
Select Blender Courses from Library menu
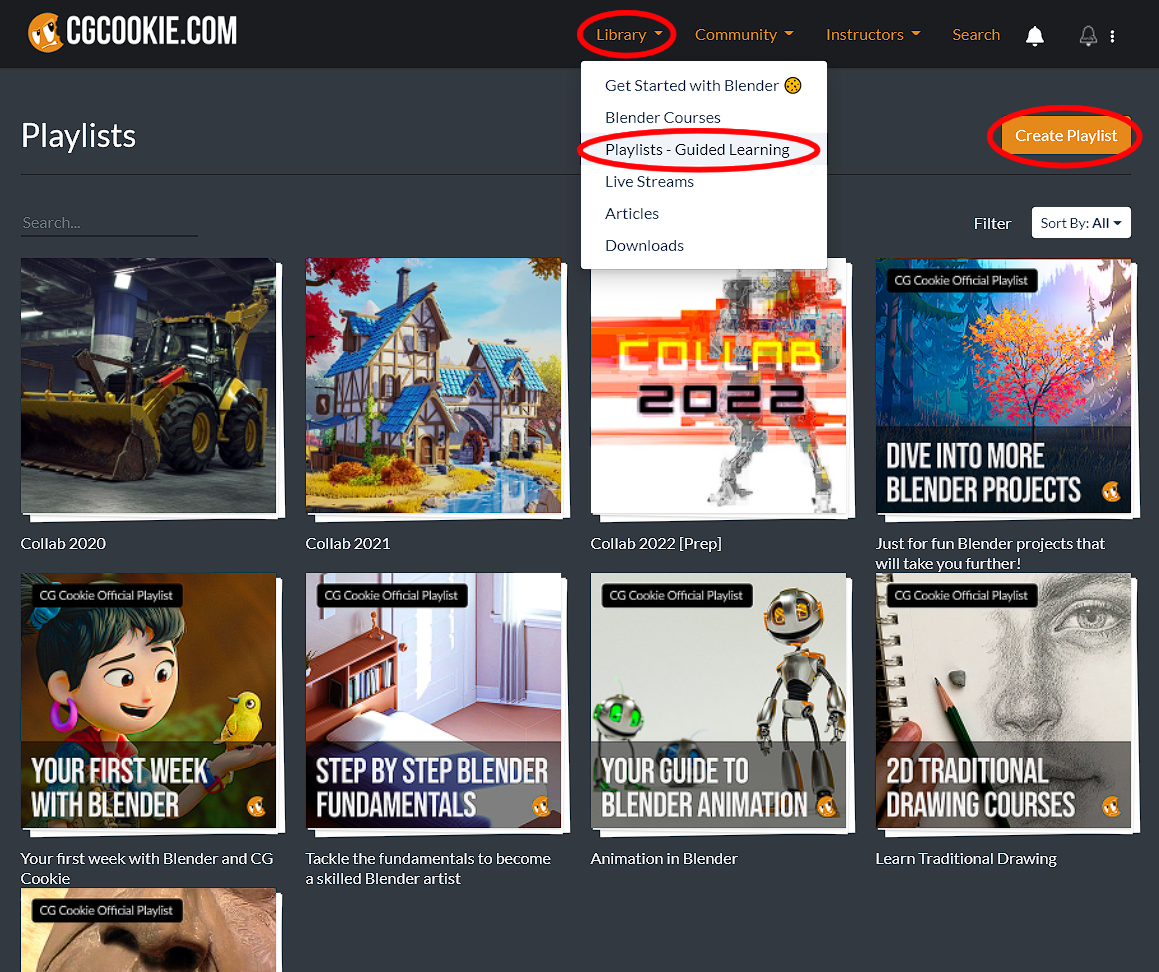pos(703,118)
